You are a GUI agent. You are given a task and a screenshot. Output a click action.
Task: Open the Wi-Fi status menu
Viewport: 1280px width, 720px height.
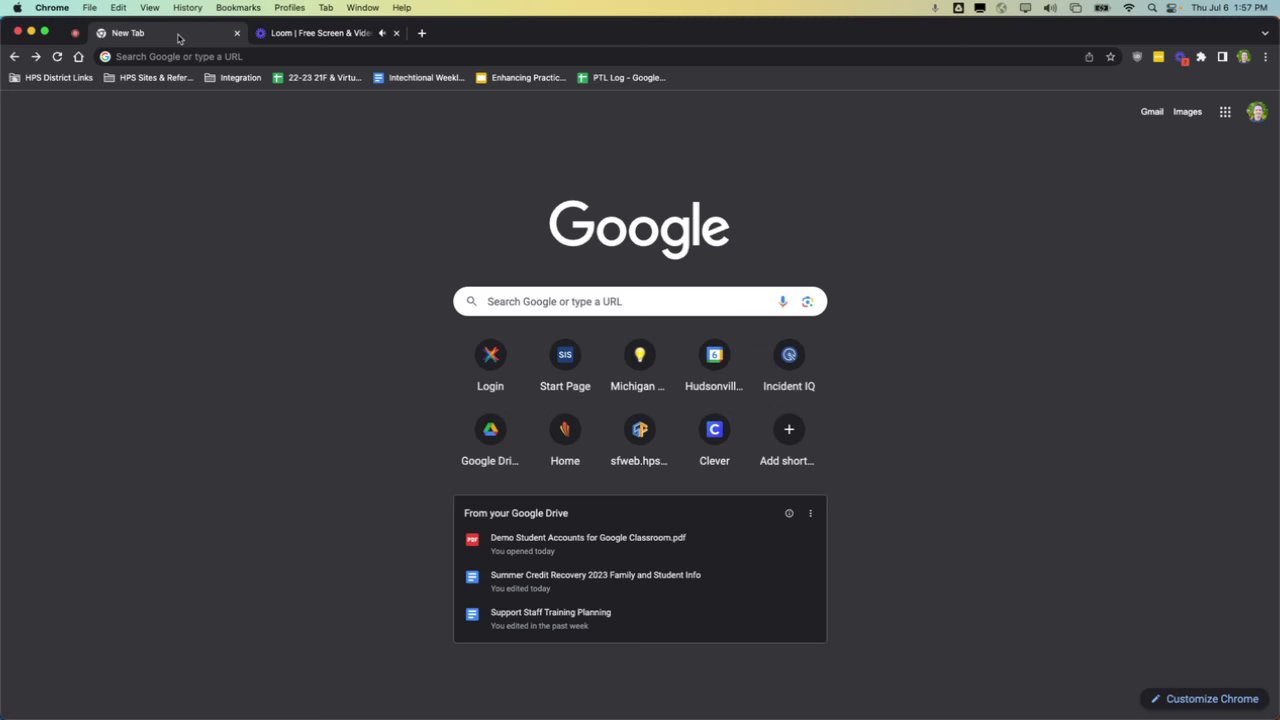coord(1129,8)
